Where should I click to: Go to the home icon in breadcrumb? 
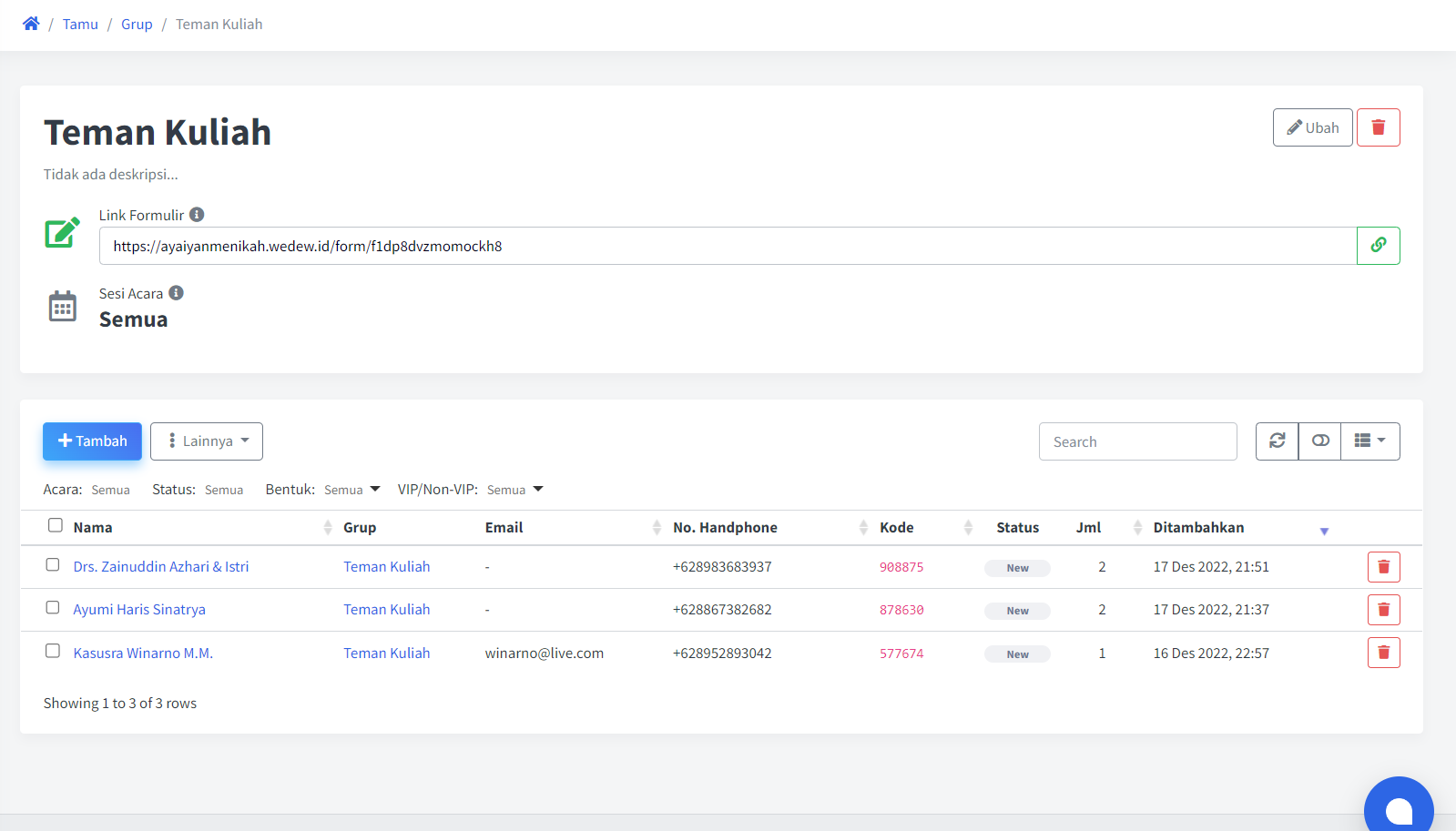pyautogui.click(x=31, y=24)
